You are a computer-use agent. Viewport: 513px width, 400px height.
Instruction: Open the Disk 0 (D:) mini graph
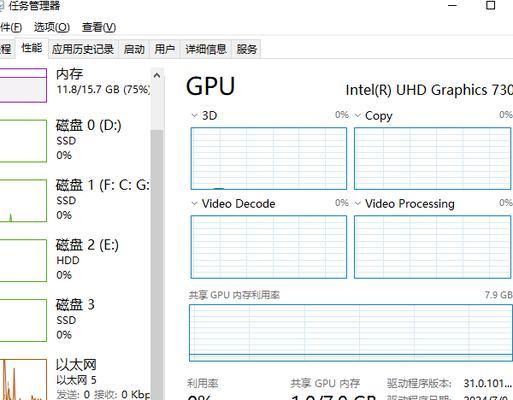[23, 141]
